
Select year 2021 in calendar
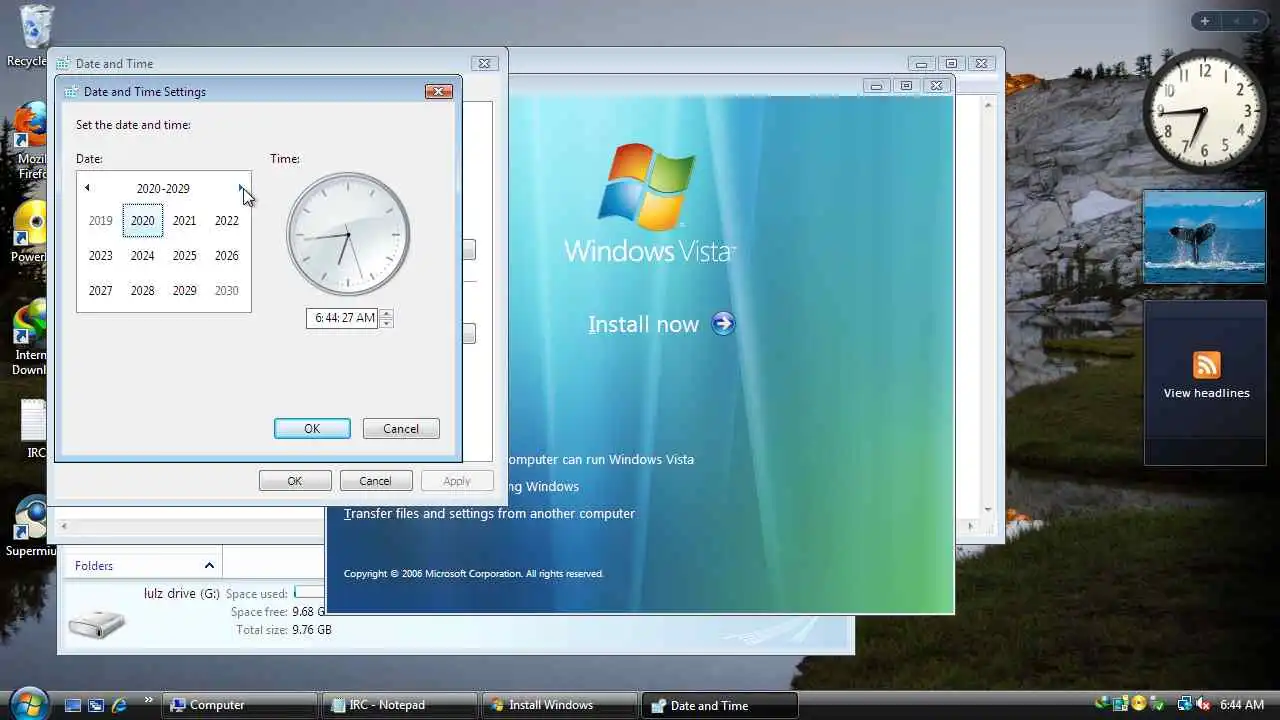(185, 221)
